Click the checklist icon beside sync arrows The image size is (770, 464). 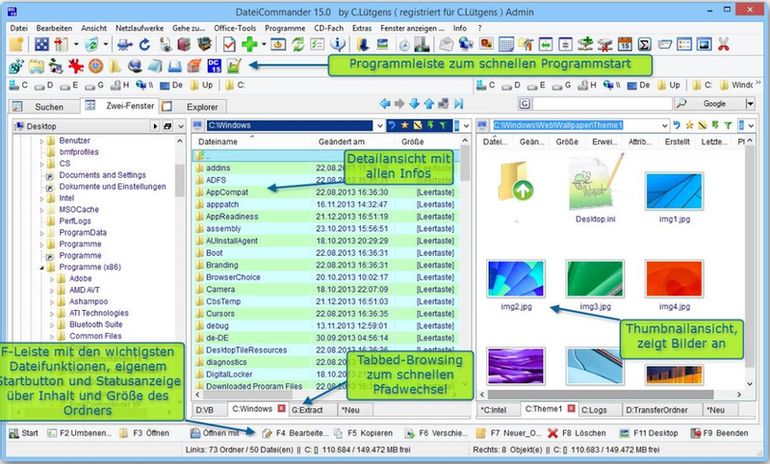tap(317, 44)
